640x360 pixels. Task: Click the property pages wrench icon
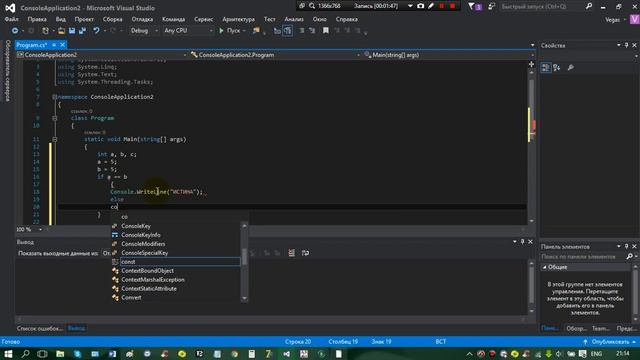570,67
